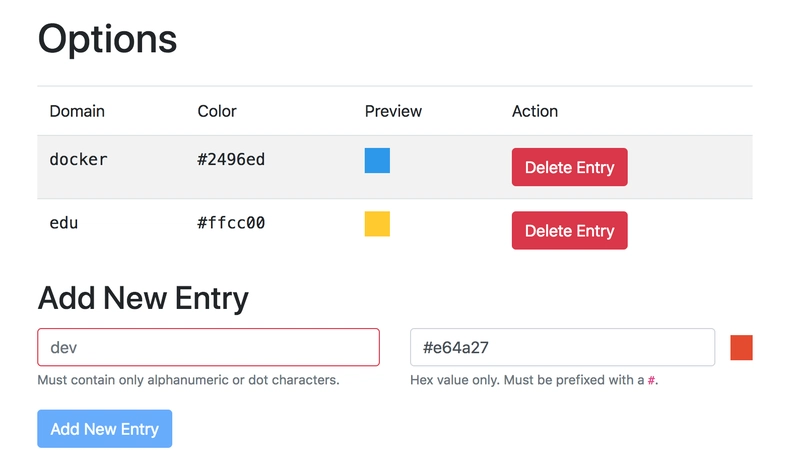This screenshot has height=476, width=800.
Task: Select the #2496ed color value
Action: pyautogui.click(x=231, y=159)
